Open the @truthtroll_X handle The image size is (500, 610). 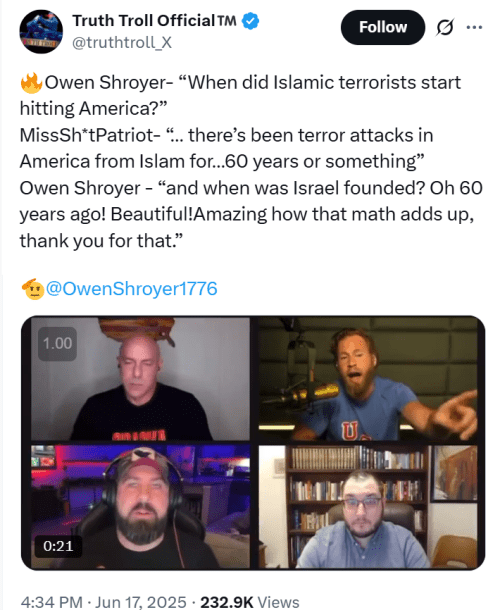pyautogui.click(x=122, y=42)
